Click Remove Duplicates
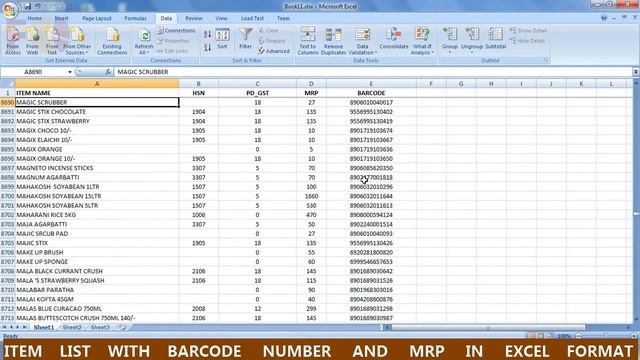The height and width of the screenshot is (360, 640). coord(333,41)
